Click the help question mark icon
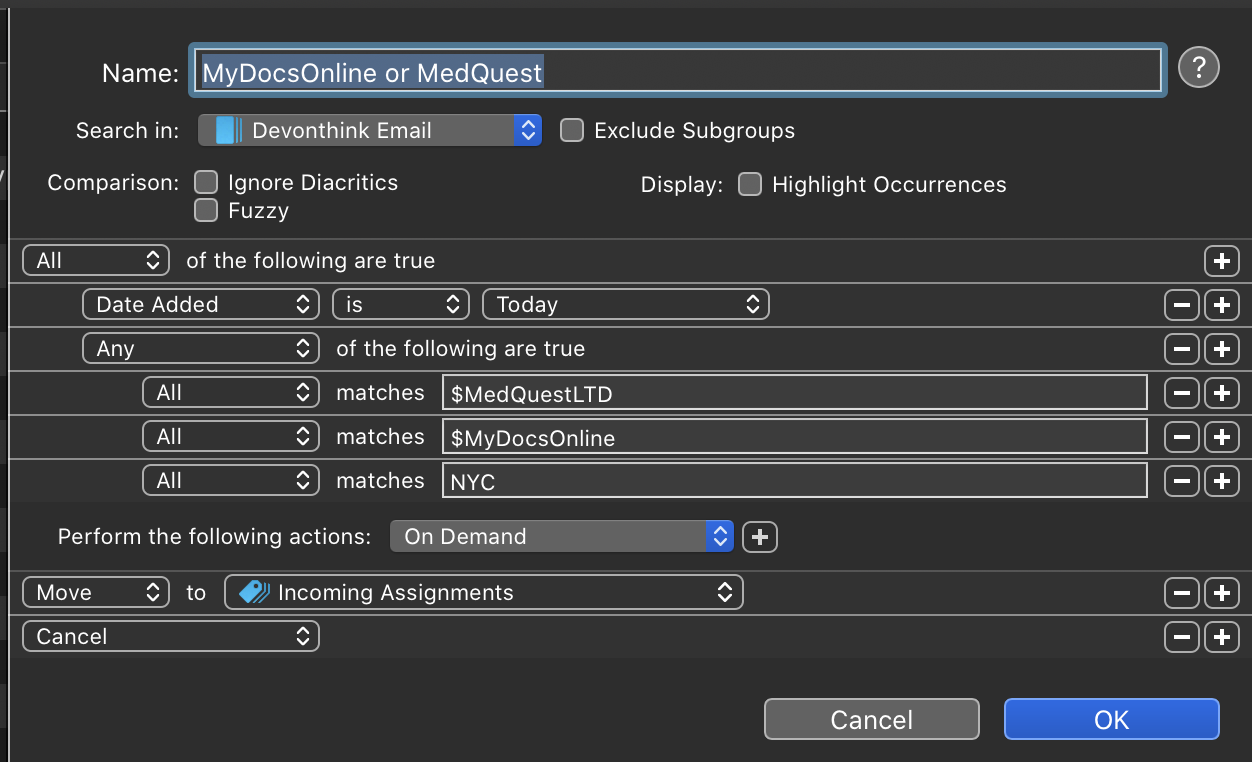This screenshot has height=762, width=1252. 1198,68
